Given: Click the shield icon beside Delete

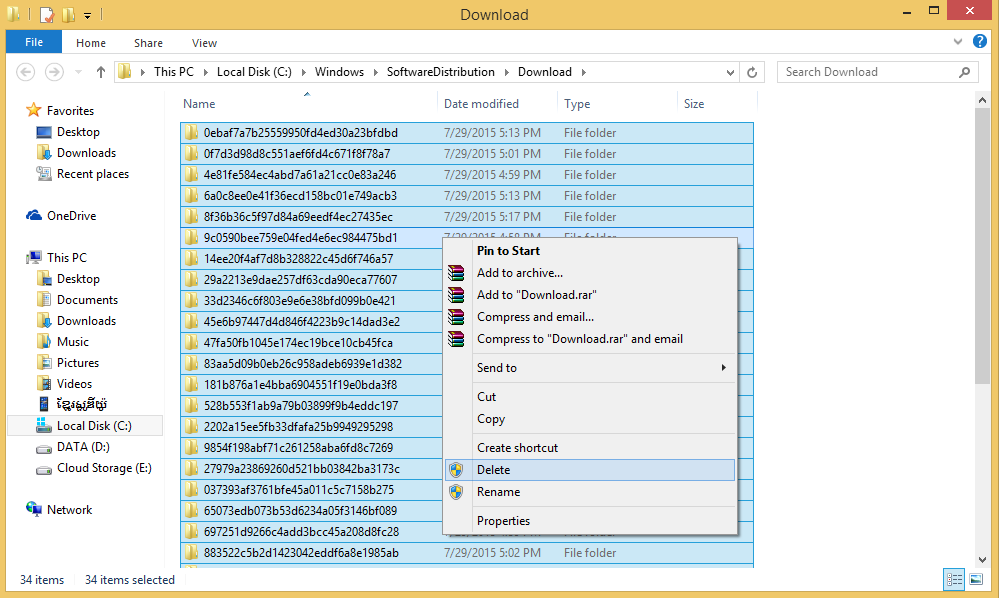Looking at the screenshot, I should tap(456, 470).
